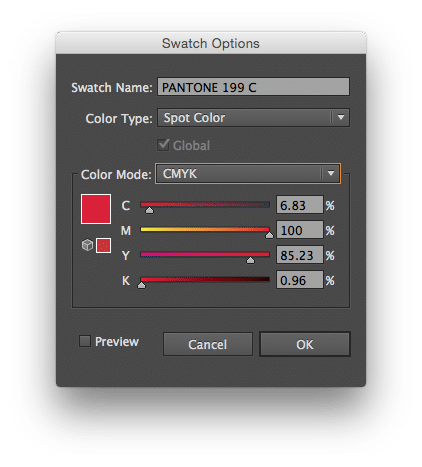The width and height of the screenshot is (422, 467).
Task: Click the K value field showing 0.96
Action: 300,280
